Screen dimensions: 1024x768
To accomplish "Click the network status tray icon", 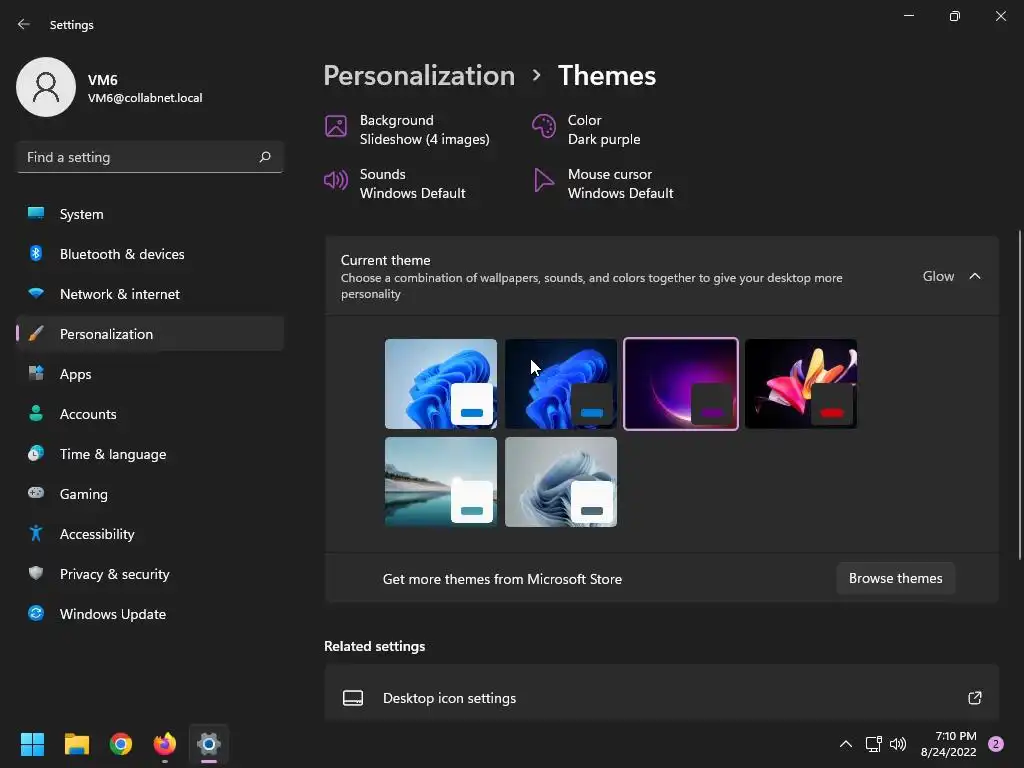I will click(873, 744).
